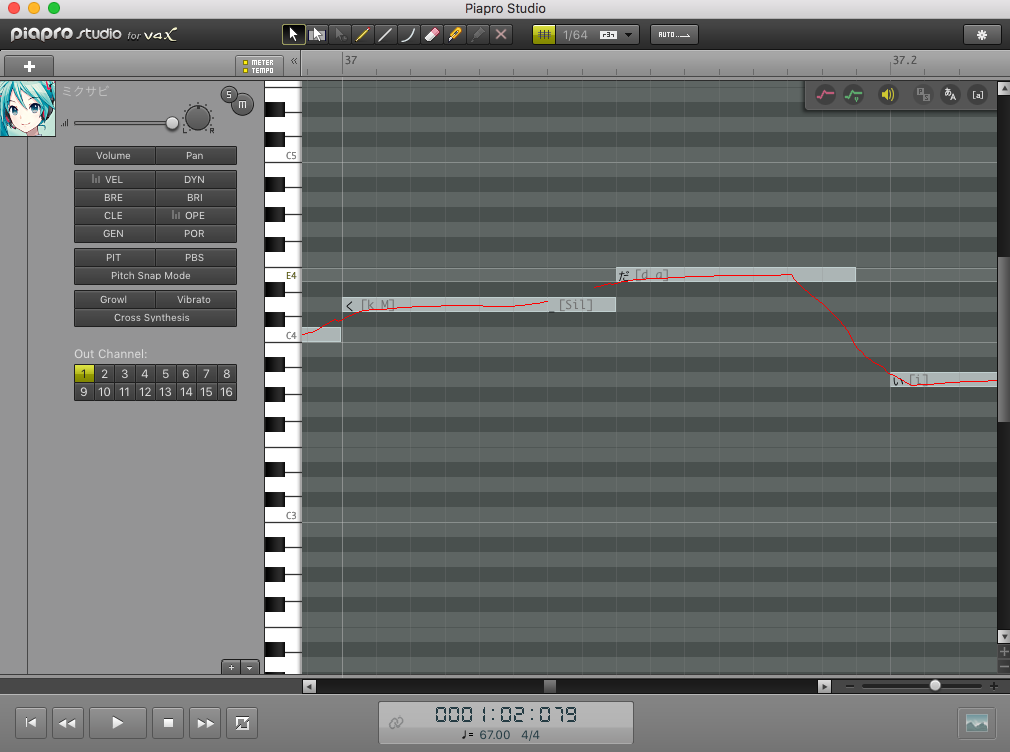Select output channel 5

click(x=166, y=374)
